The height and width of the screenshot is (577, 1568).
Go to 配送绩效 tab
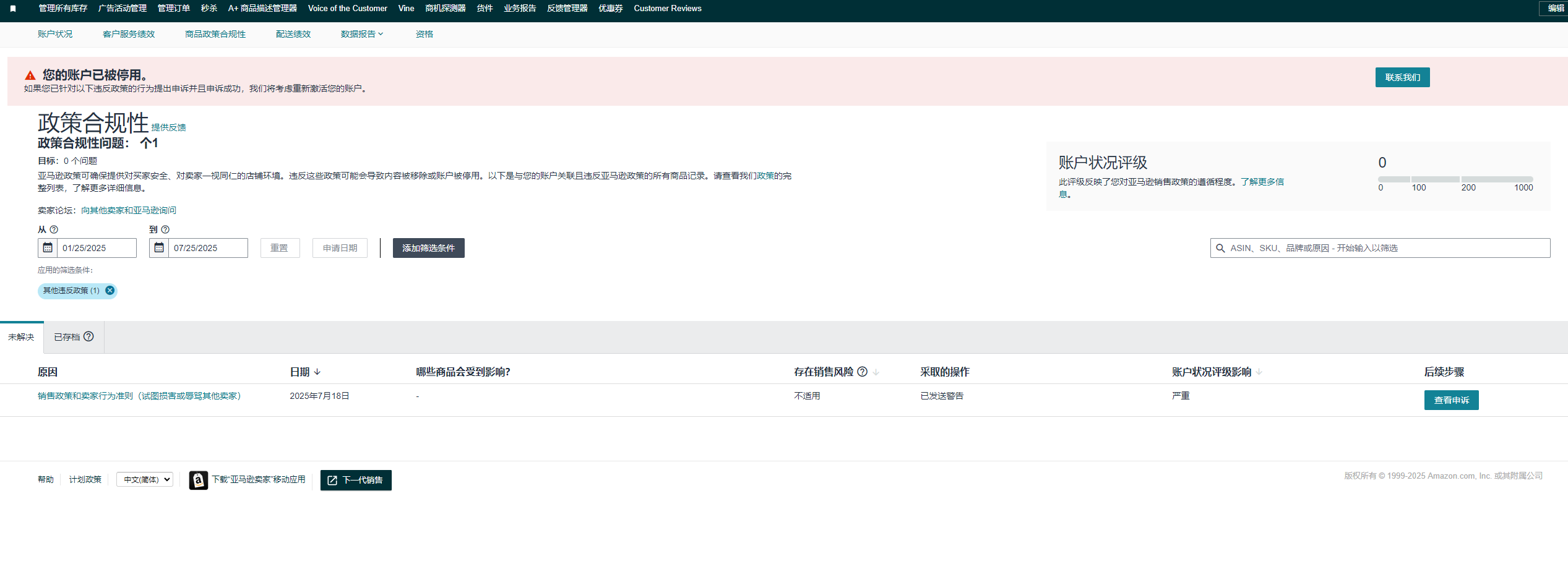coord(293,34)
